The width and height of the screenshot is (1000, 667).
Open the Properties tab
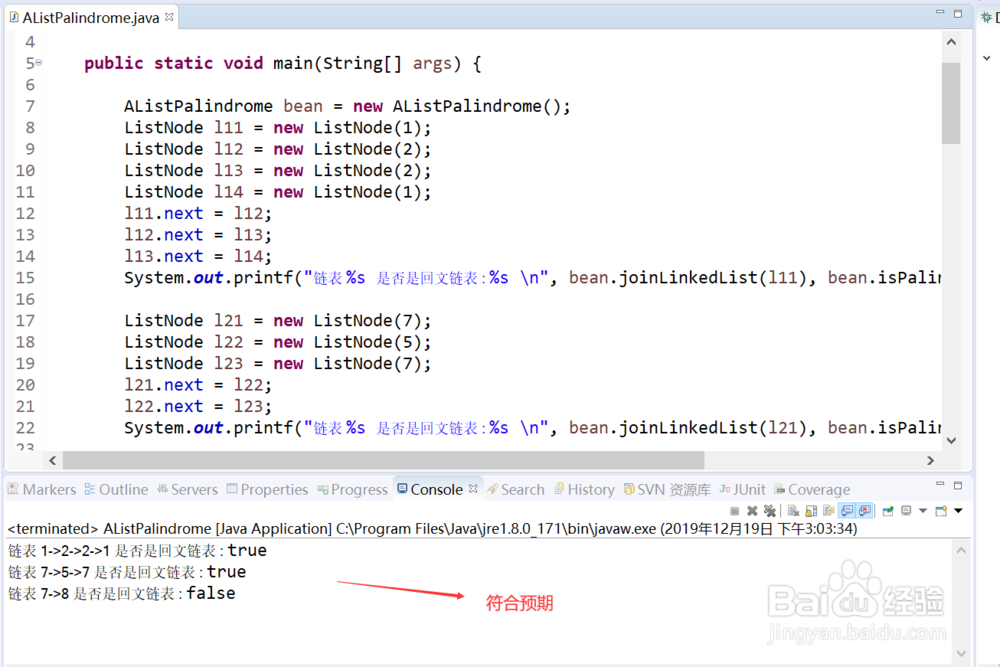click(x=267, y=489)
